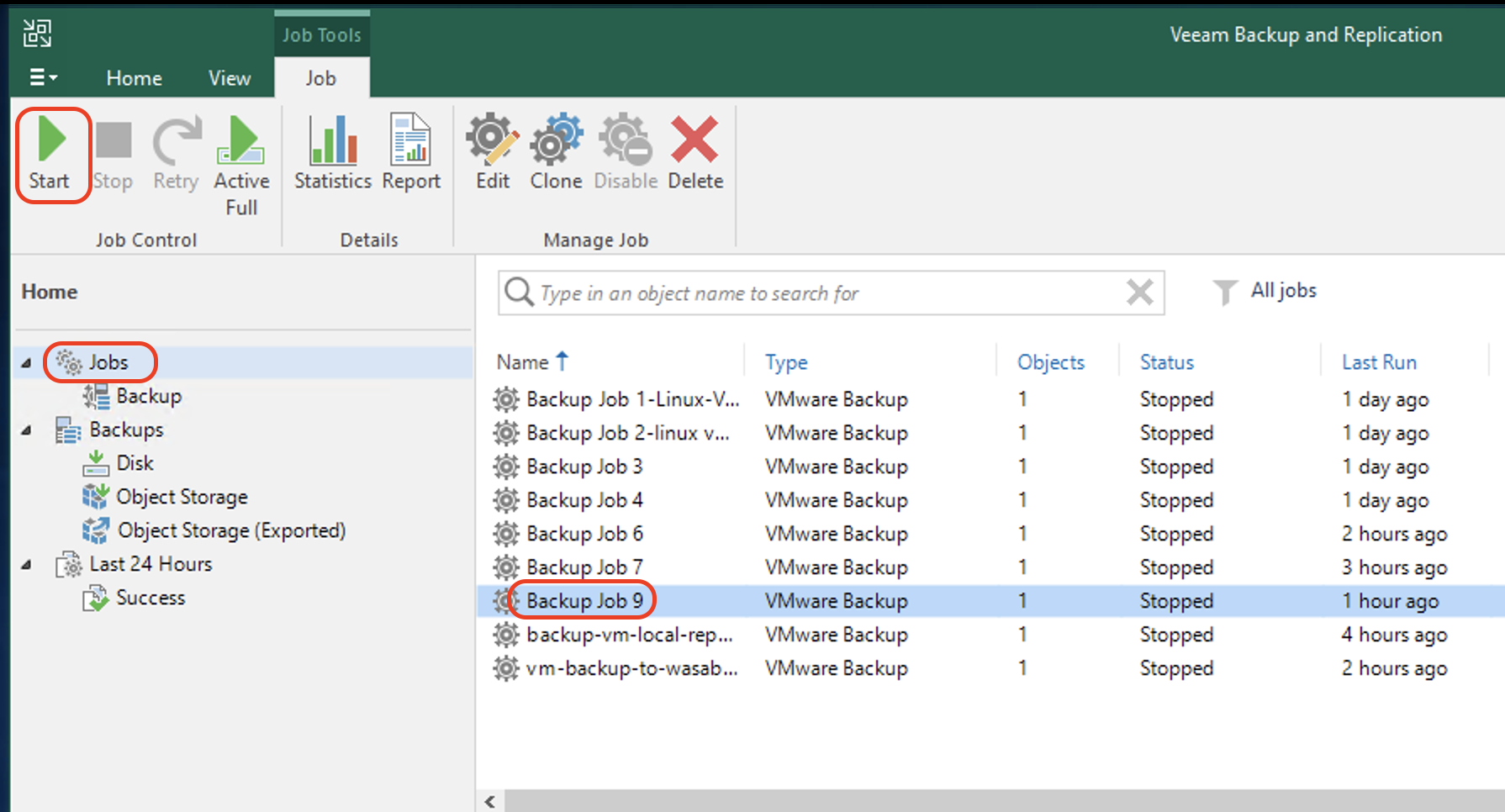Switch to the Home ribbon tab

click(x=135, y=78)
